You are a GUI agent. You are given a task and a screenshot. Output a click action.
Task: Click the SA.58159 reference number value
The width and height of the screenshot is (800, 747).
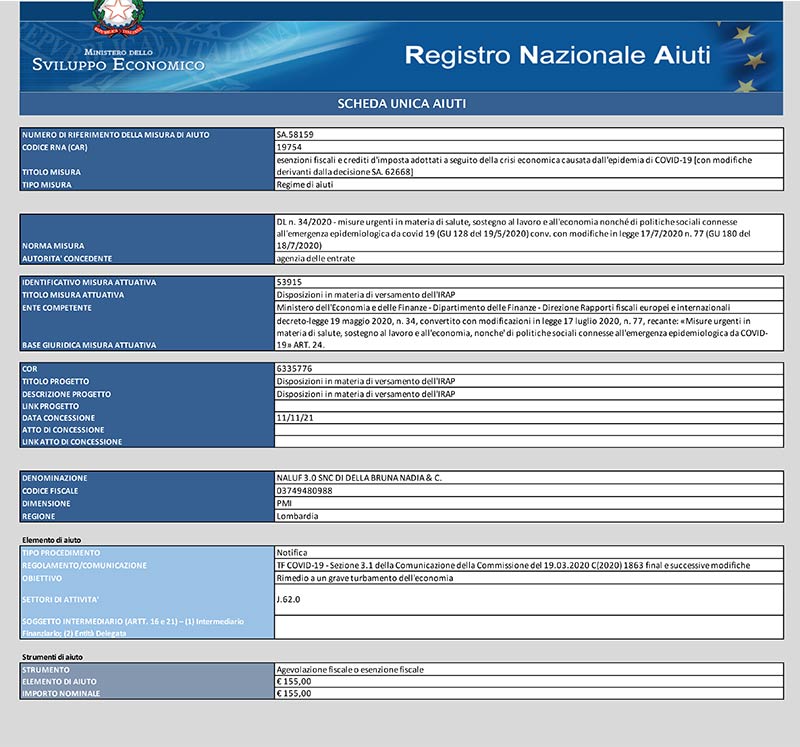coord(296,134)
